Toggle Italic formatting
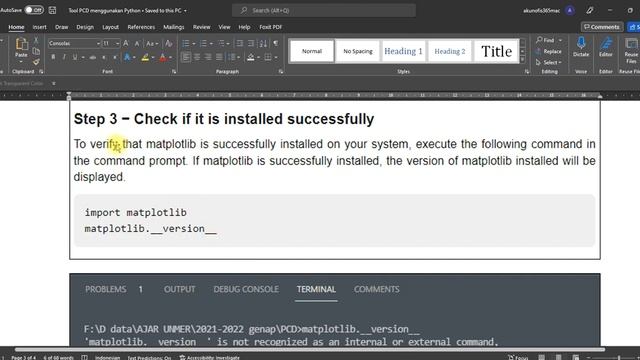Viewport: 640px width, 360px height. click(x=64, y=58)
